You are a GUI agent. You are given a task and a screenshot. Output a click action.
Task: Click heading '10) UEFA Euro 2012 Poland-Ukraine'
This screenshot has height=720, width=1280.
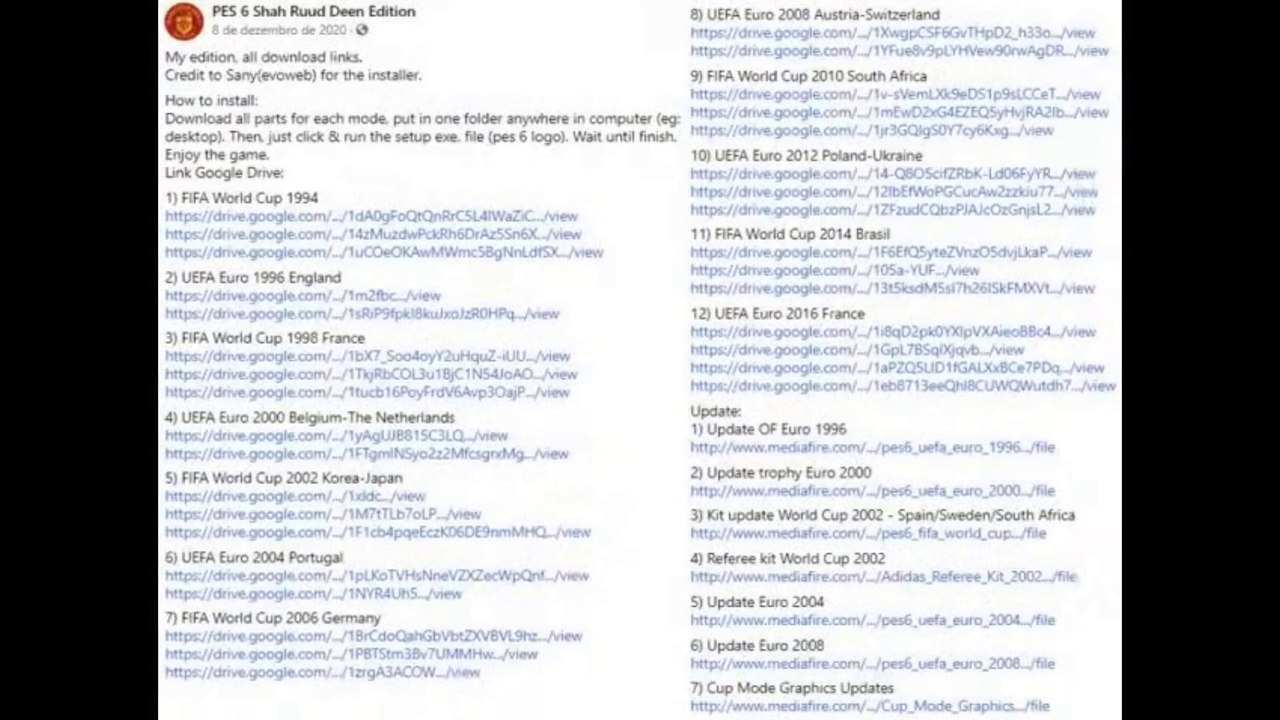[807, 156]
